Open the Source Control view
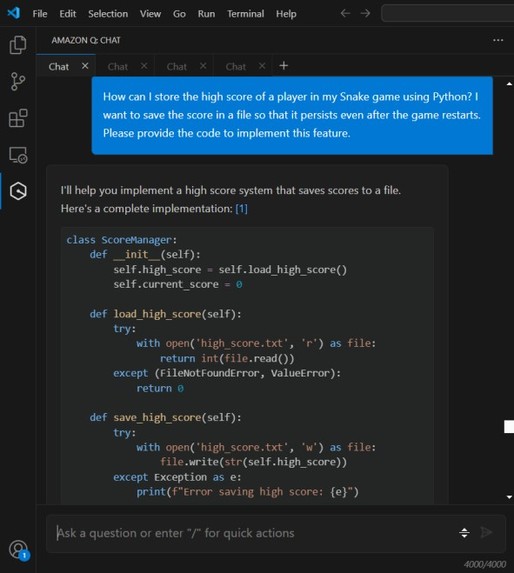Image resolution: width=514 pixels, height=573 pixels. coord(18,81)
